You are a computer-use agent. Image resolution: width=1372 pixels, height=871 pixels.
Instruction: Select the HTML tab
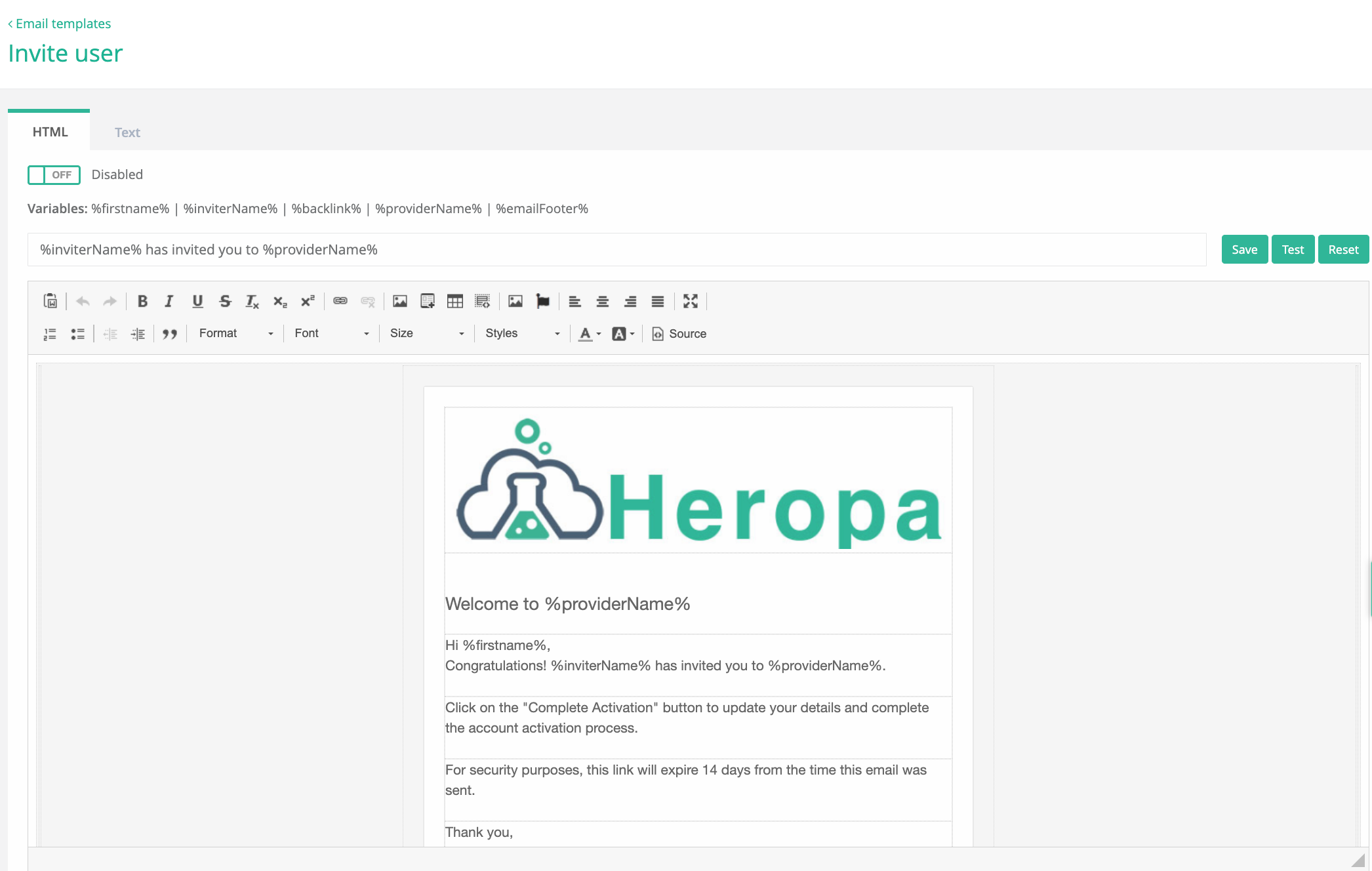pos(50,132)
